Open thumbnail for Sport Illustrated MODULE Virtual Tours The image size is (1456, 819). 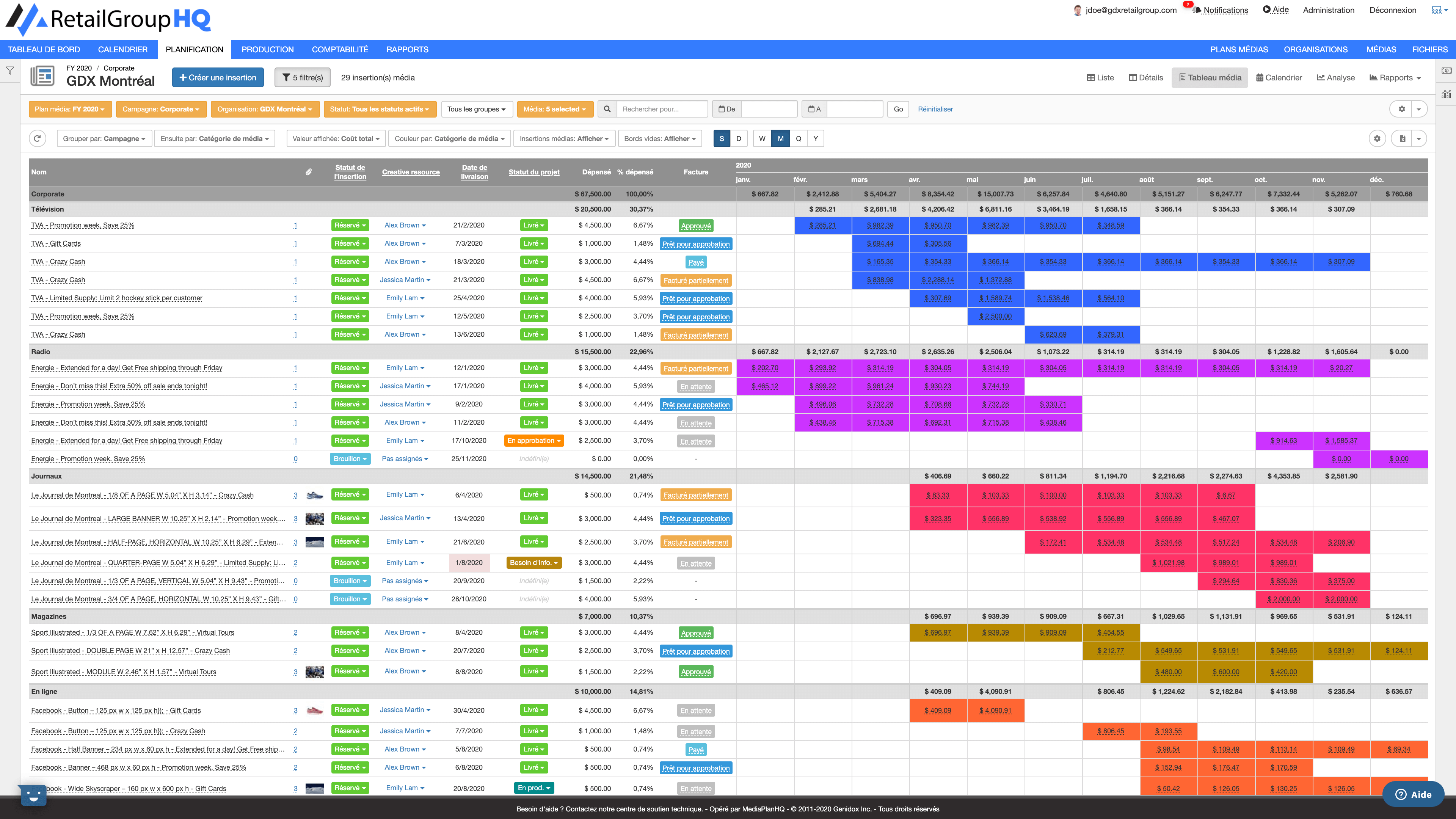click(314, 672)
